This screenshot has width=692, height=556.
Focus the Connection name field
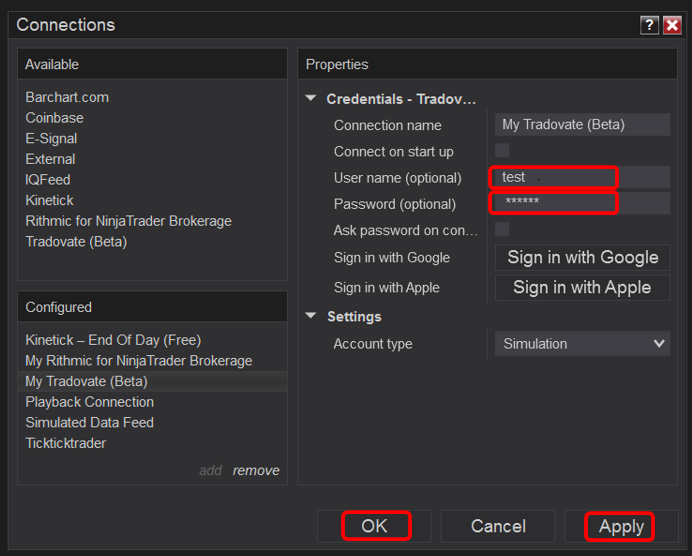pyautogui.click(x=582, y=124)
